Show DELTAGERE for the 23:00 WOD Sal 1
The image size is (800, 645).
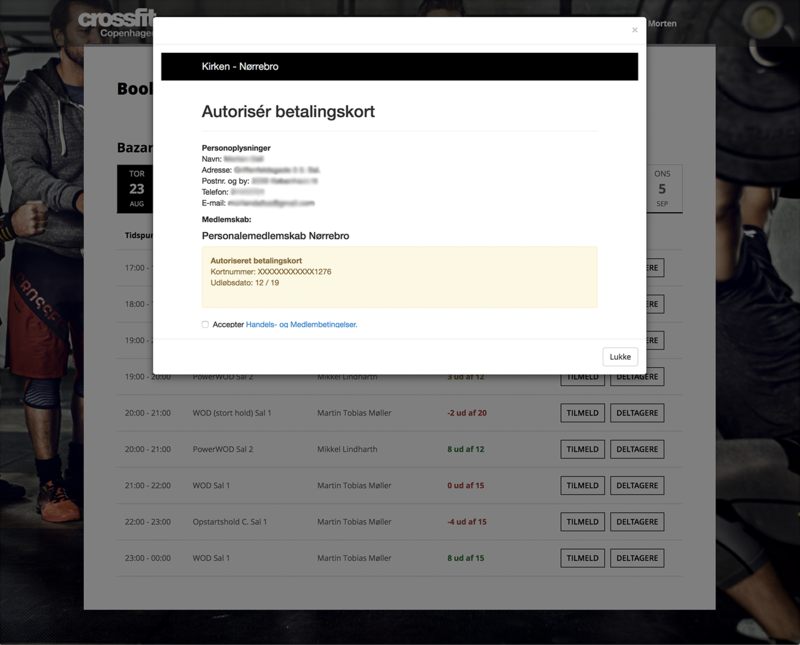coord(637,558)
